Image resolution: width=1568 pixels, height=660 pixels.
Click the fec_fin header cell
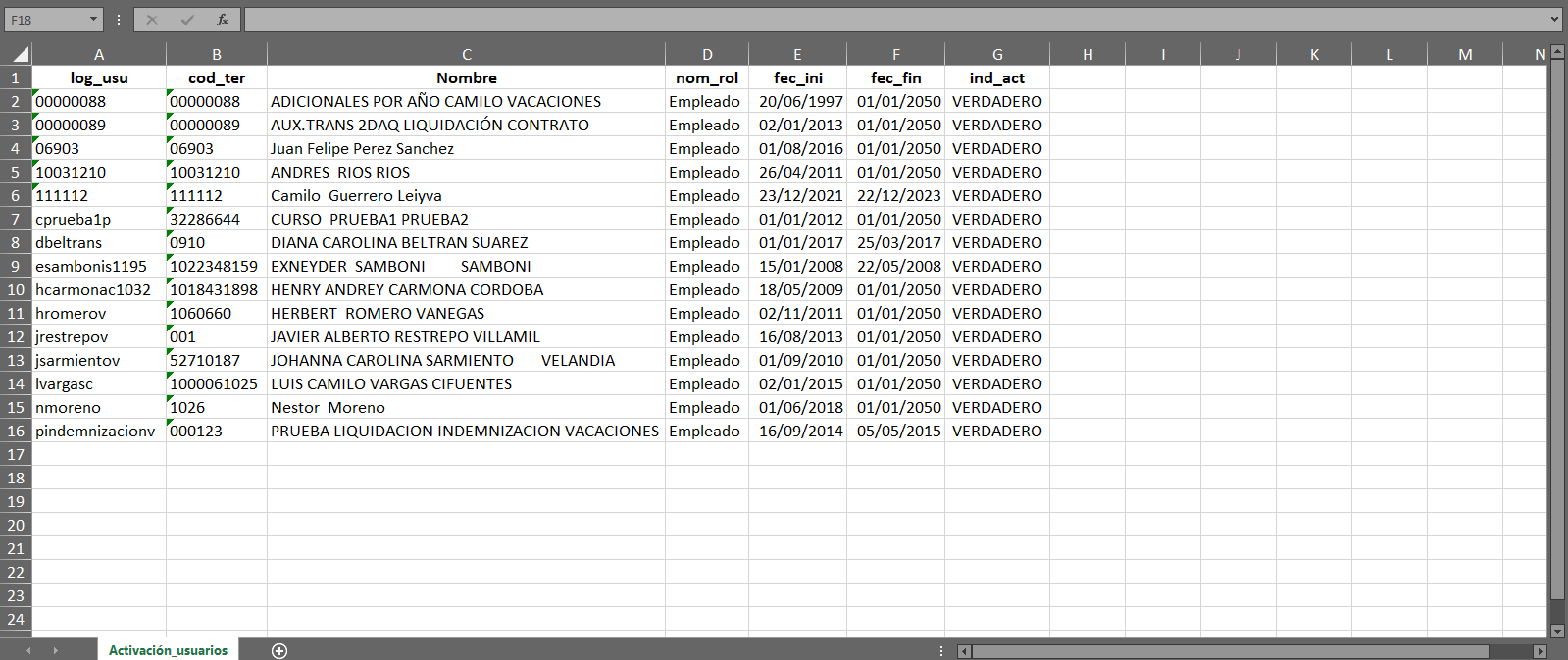pos(896,77)
